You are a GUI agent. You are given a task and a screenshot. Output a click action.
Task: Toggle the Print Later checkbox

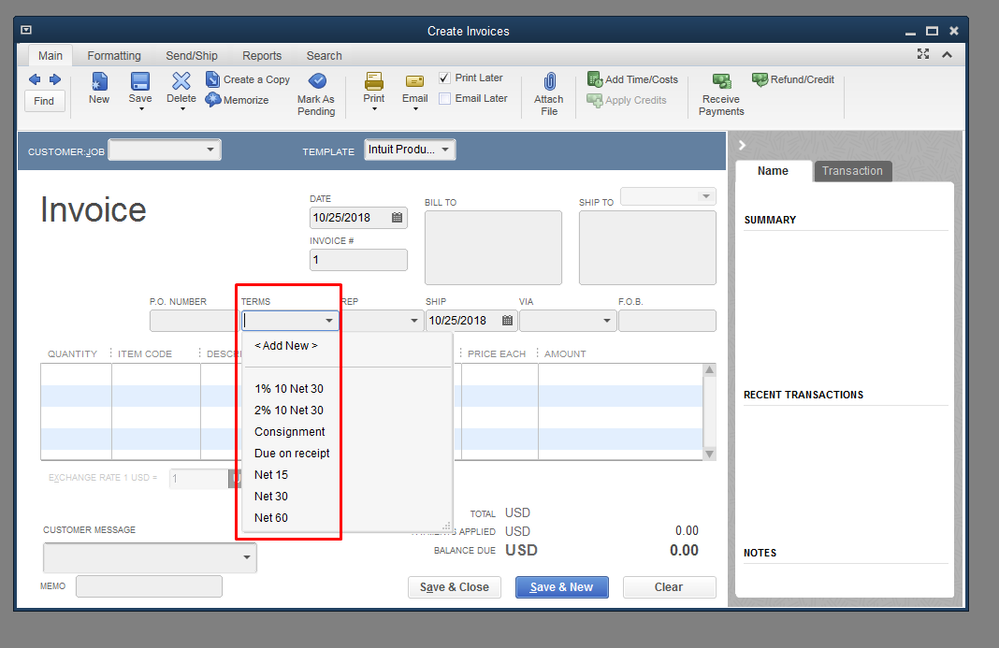pos(445,78)
